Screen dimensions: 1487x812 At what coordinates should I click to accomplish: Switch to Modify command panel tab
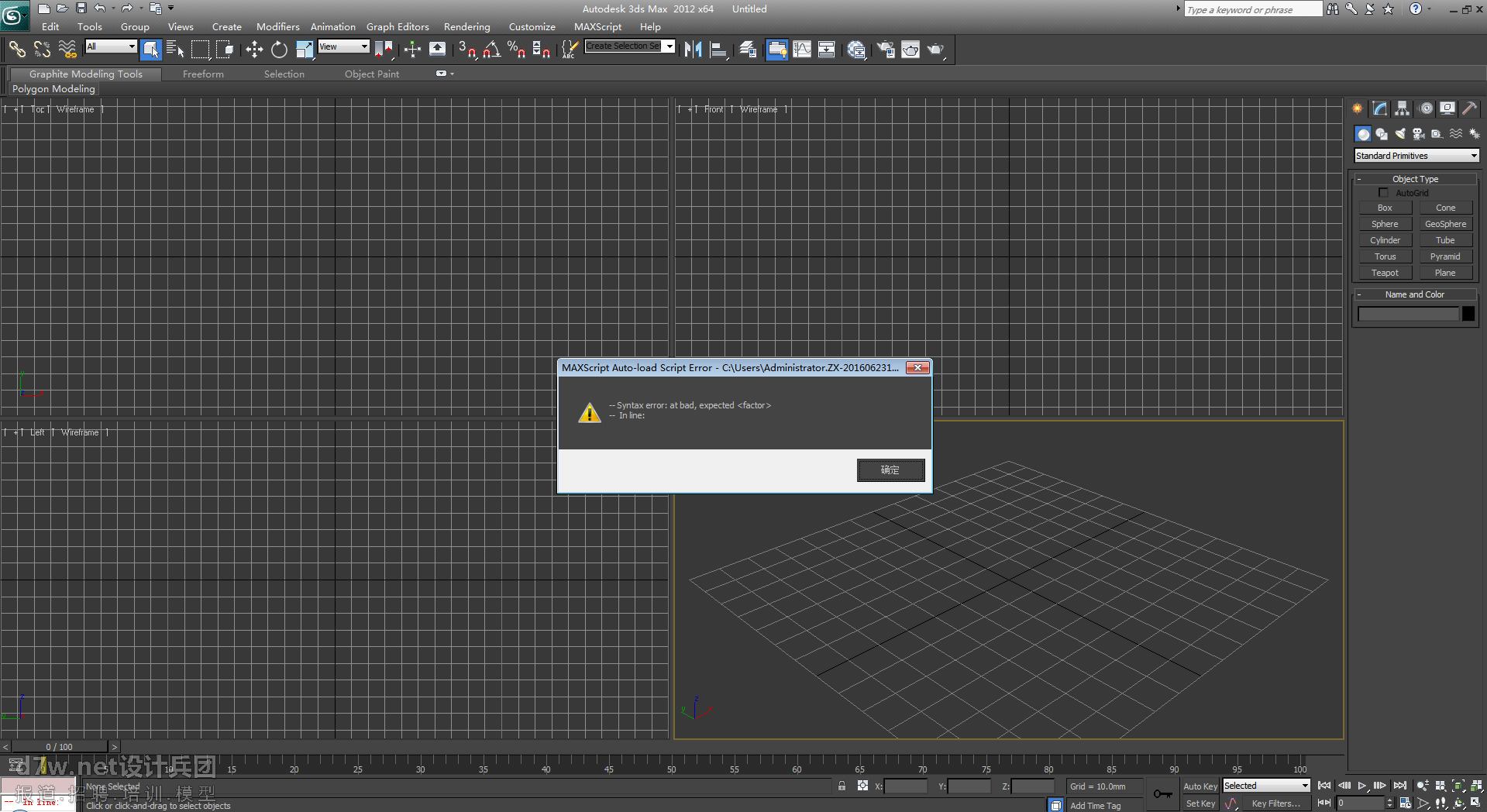click(1380, 108)
